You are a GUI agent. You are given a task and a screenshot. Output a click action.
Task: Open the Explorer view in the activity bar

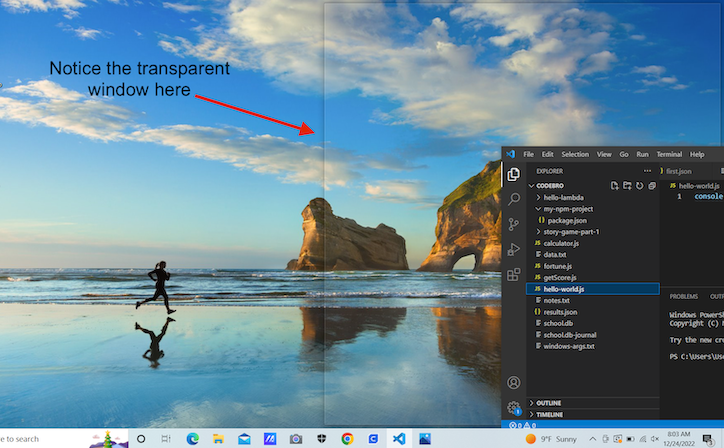click(513, 175)
